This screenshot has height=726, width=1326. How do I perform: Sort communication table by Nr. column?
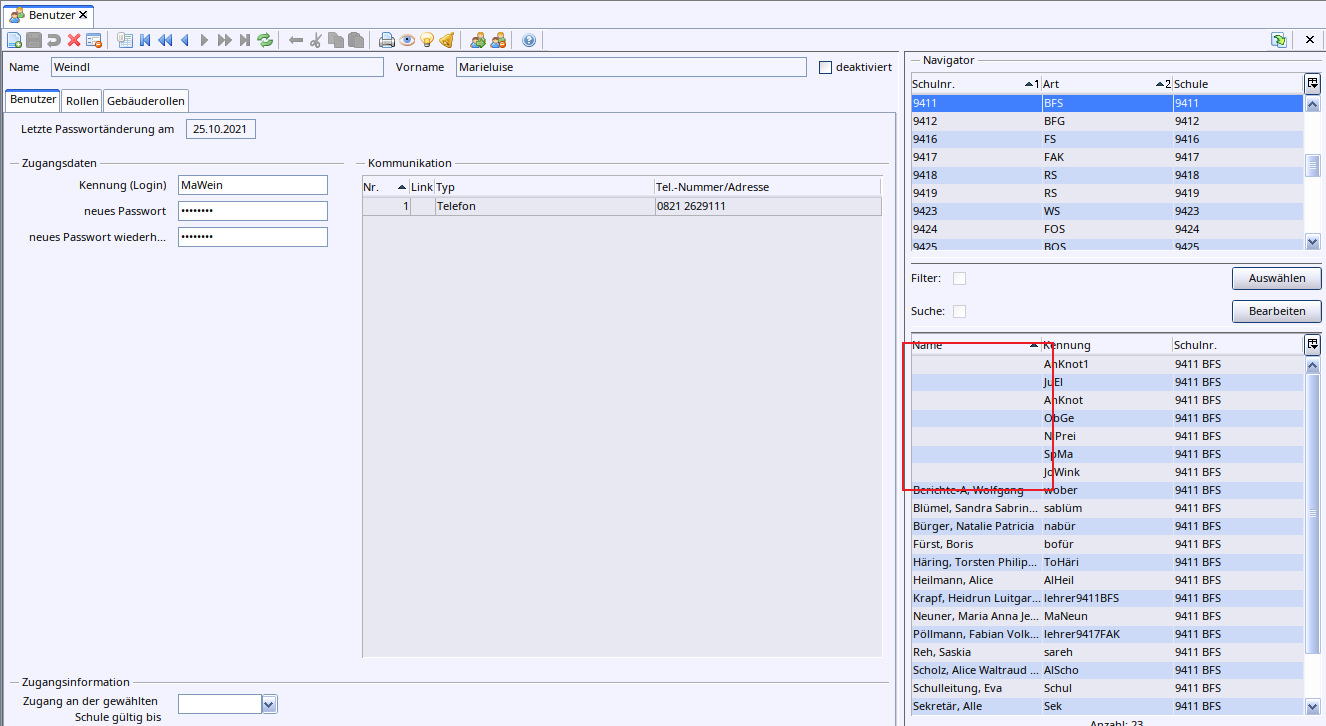point(386,187)
